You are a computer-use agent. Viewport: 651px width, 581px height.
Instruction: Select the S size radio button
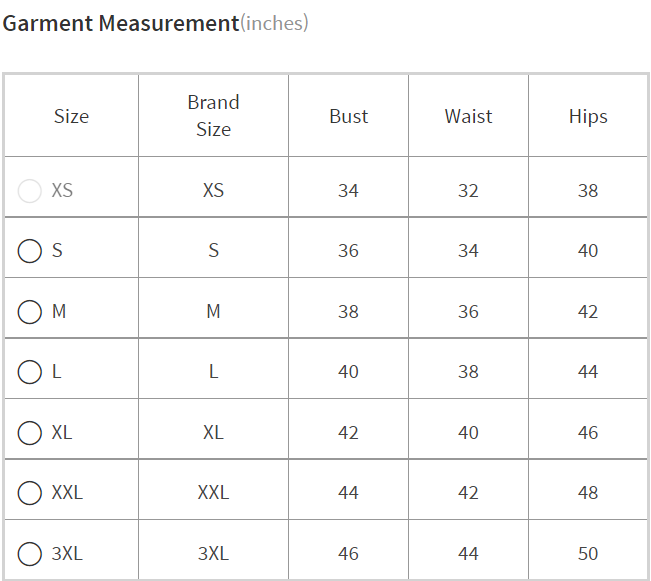[29, 251]
